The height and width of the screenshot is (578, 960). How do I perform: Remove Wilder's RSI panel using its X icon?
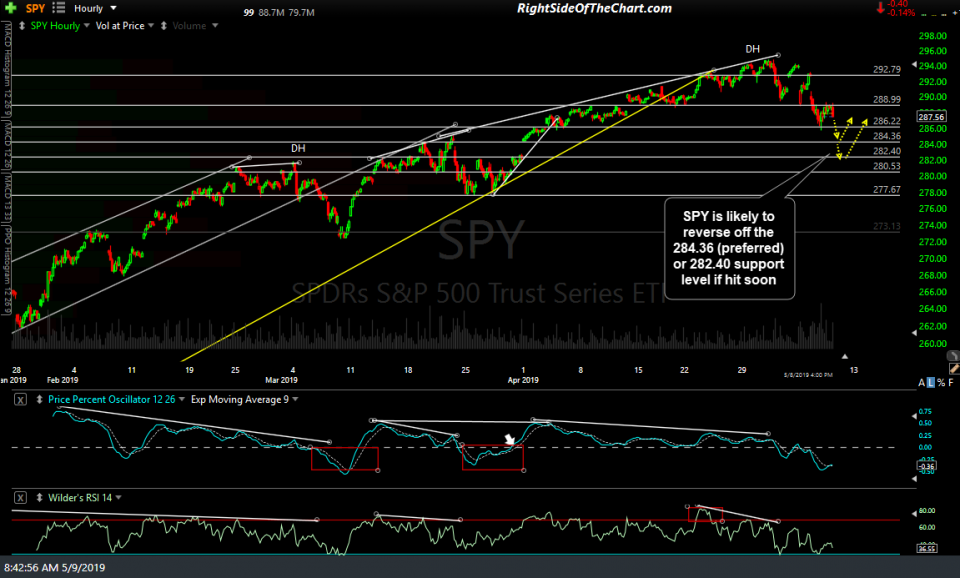pyautogui.click(x=21, y=497)
